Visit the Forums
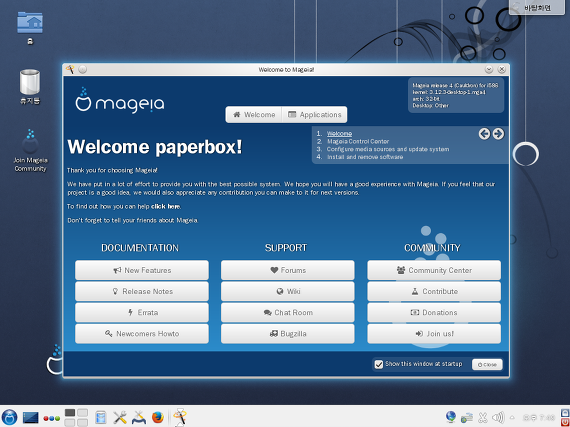 [x=288, y=270]
